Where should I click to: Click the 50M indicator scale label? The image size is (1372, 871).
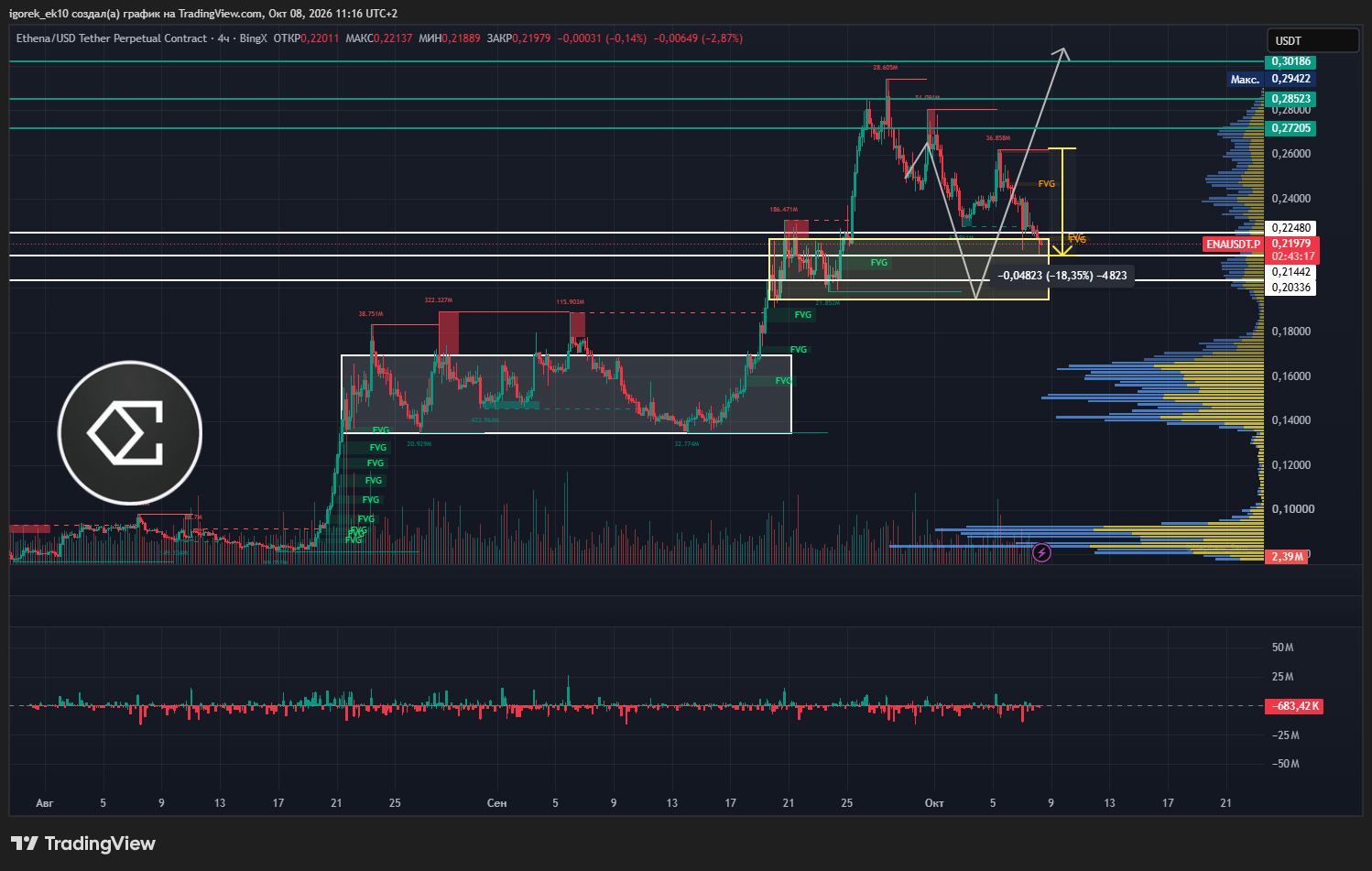click(1282, 648)
